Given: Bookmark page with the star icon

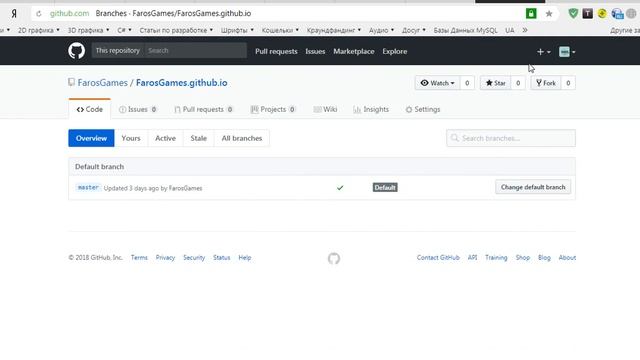Looking at the screenshot, I should pyautogui.click(x=549, y=14).
